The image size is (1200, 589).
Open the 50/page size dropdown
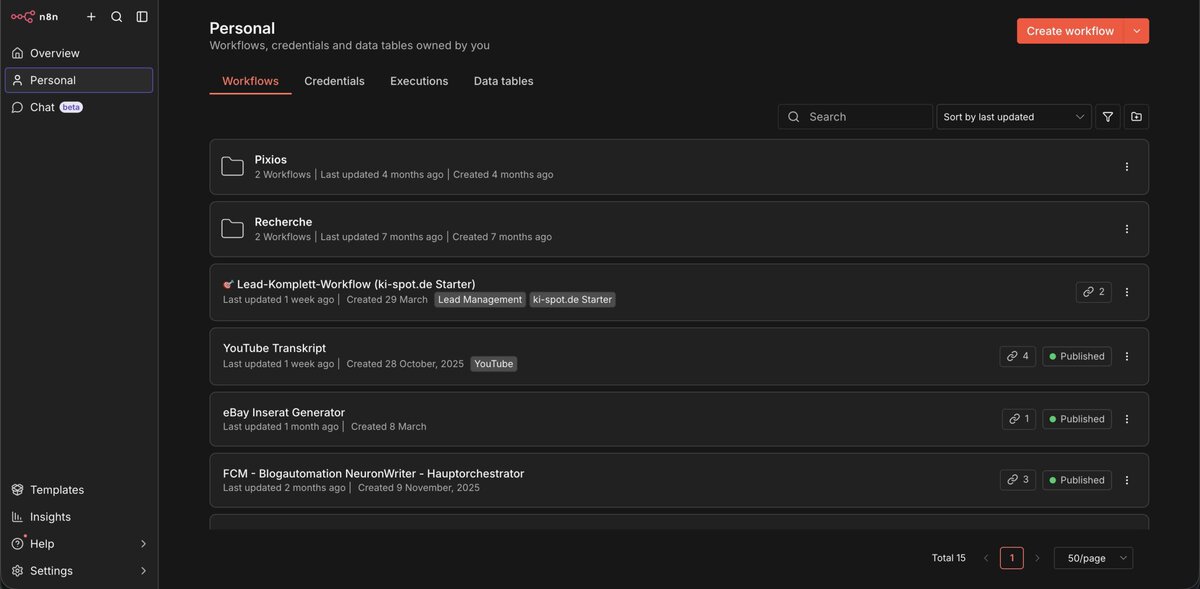tap(1093, 558)
